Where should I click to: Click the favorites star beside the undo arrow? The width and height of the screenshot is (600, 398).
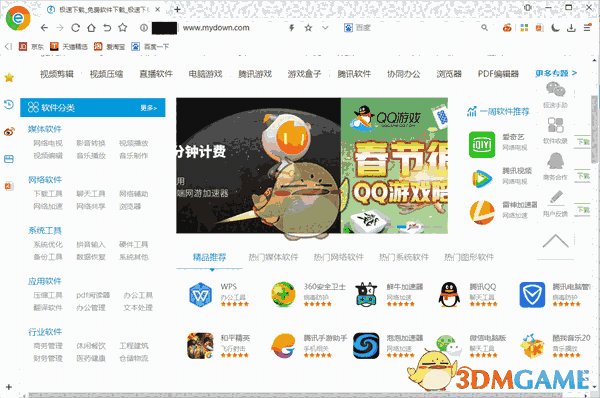tap(123, 28)
